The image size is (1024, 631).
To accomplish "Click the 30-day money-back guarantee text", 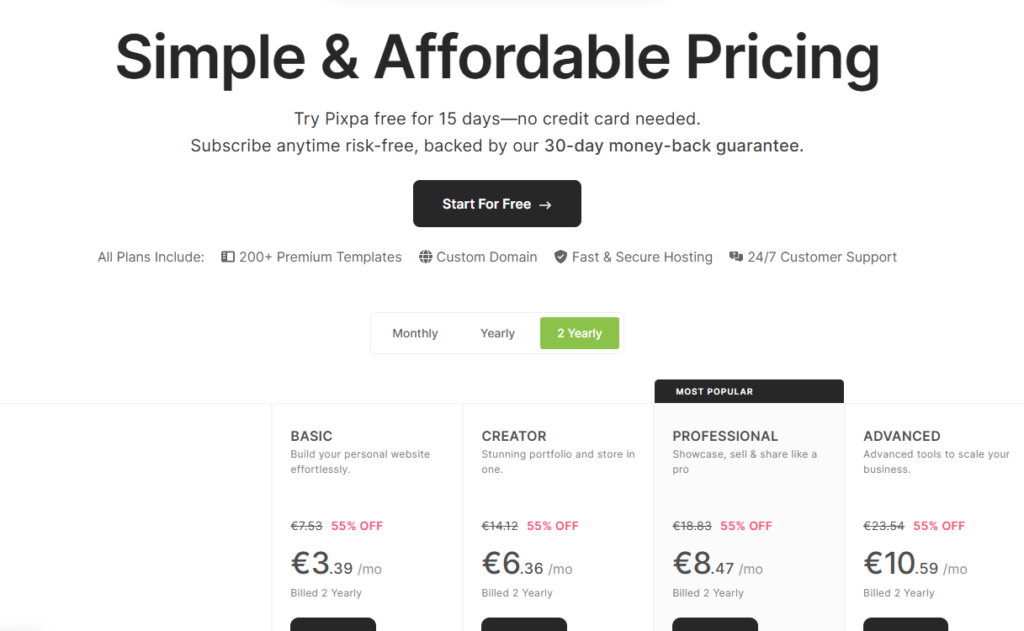I will tap(673, 146).
